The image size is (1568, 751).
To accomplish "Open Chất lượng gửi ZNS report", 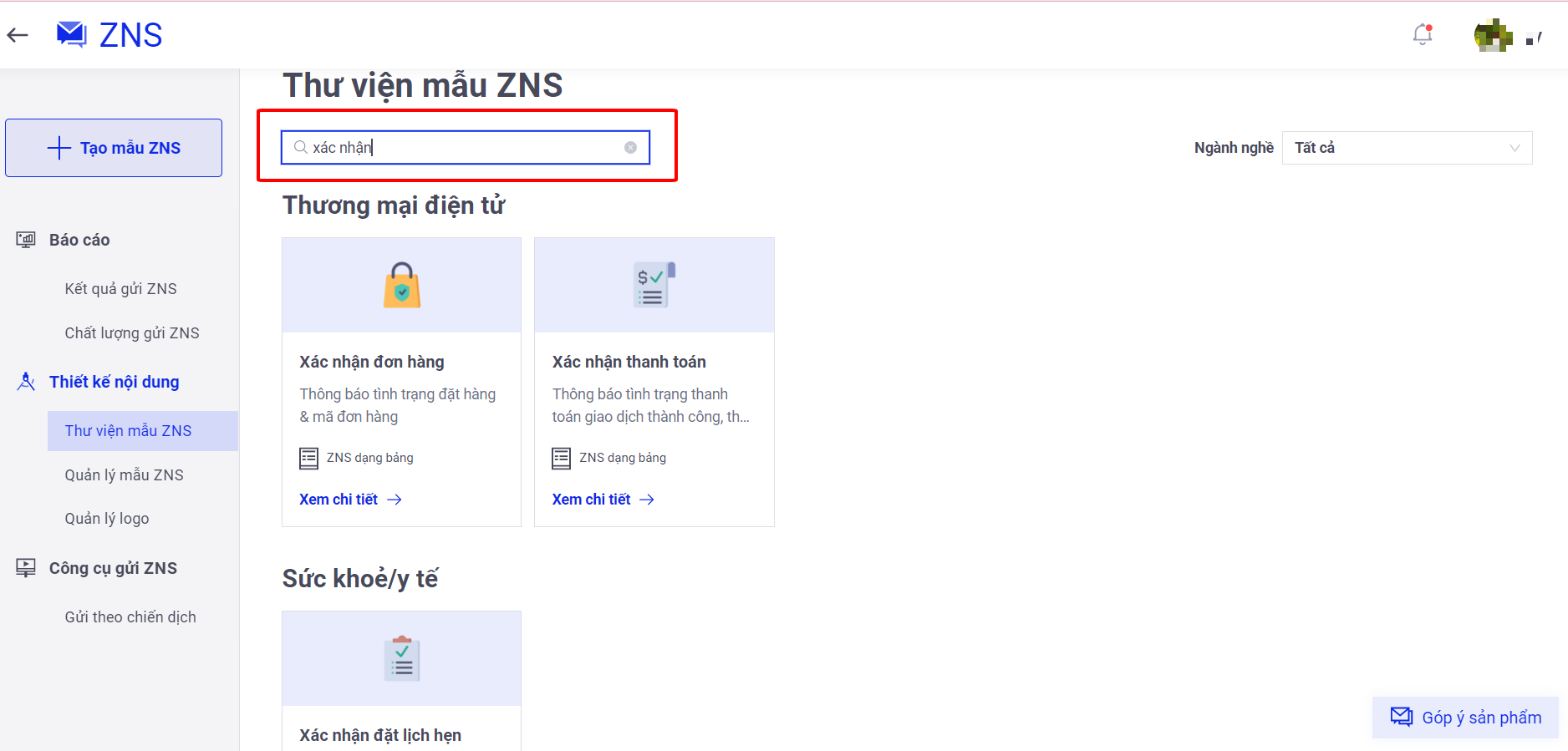I will 132,333.
